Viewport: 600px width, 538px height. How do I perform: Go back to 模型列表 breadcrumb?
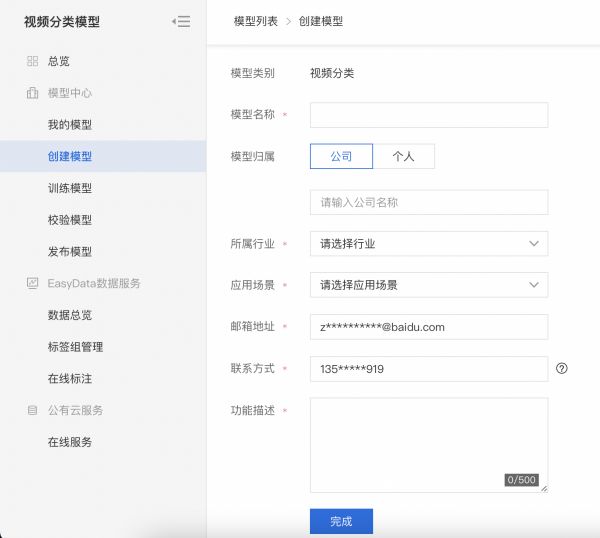(x=256, y=21)
